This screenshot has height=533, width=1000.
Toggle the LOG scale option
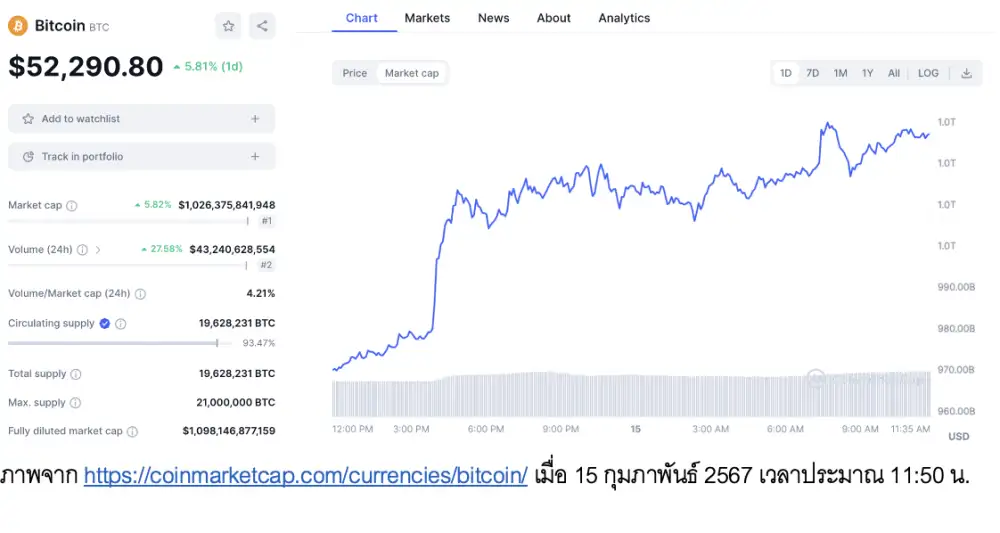[x=928, y=73]
